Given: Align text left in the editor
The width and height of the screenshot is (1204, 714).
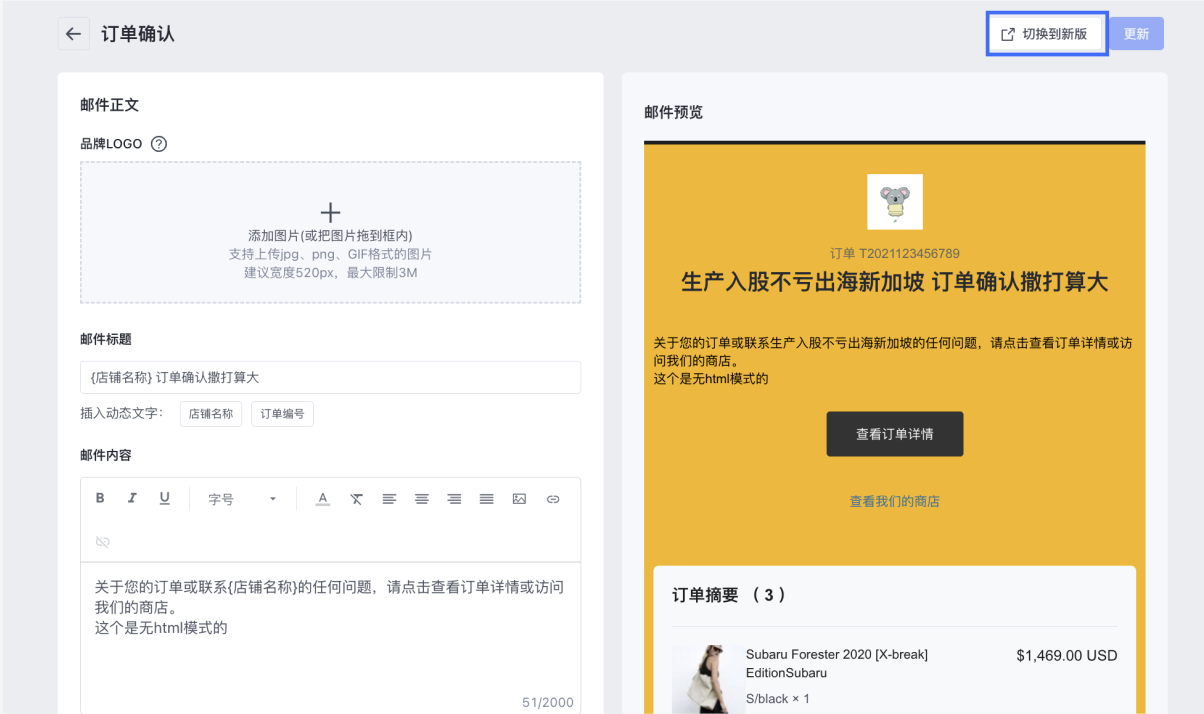Looking at the screenshot, I should point(389,499).
